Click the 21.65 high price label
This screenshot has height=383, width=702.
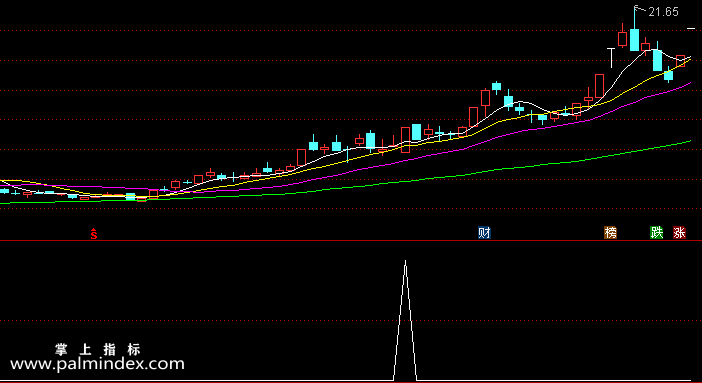pyautogui.click(x=663, y=12)
